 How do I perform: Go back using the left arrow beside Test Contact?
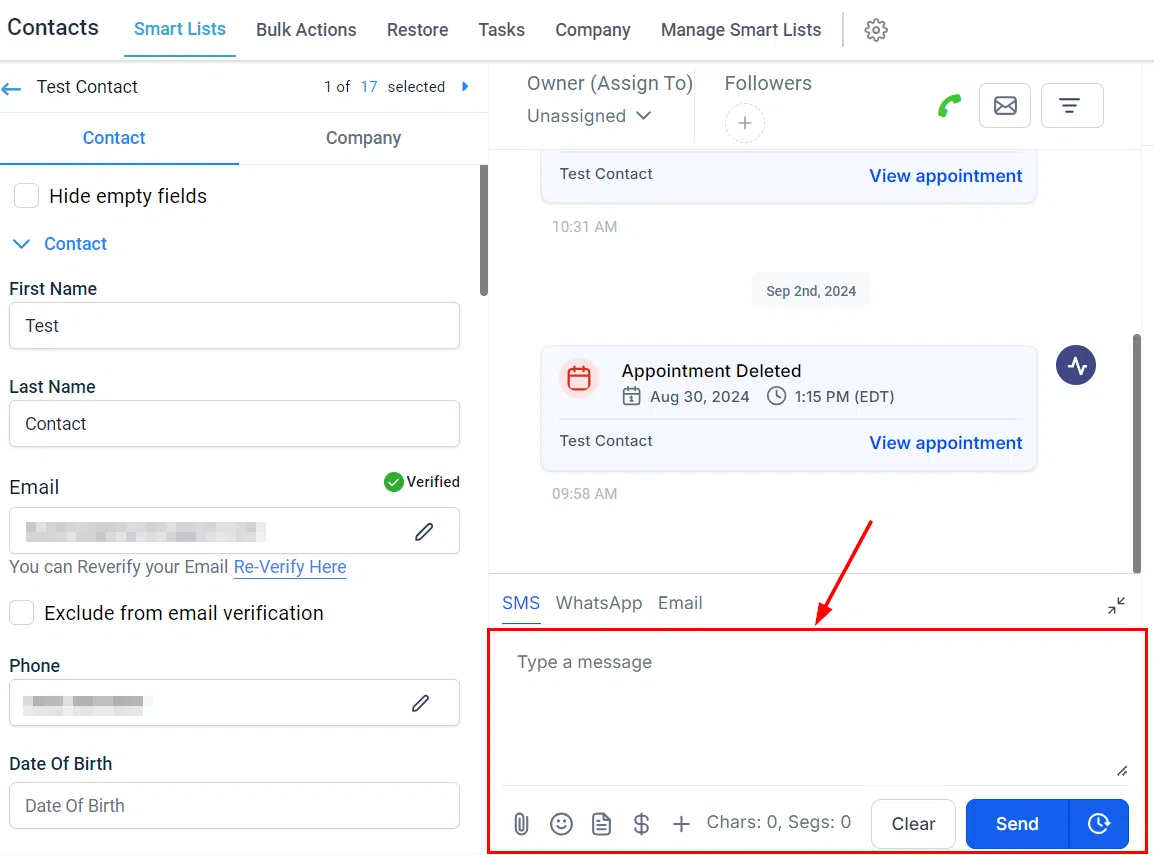11,89
